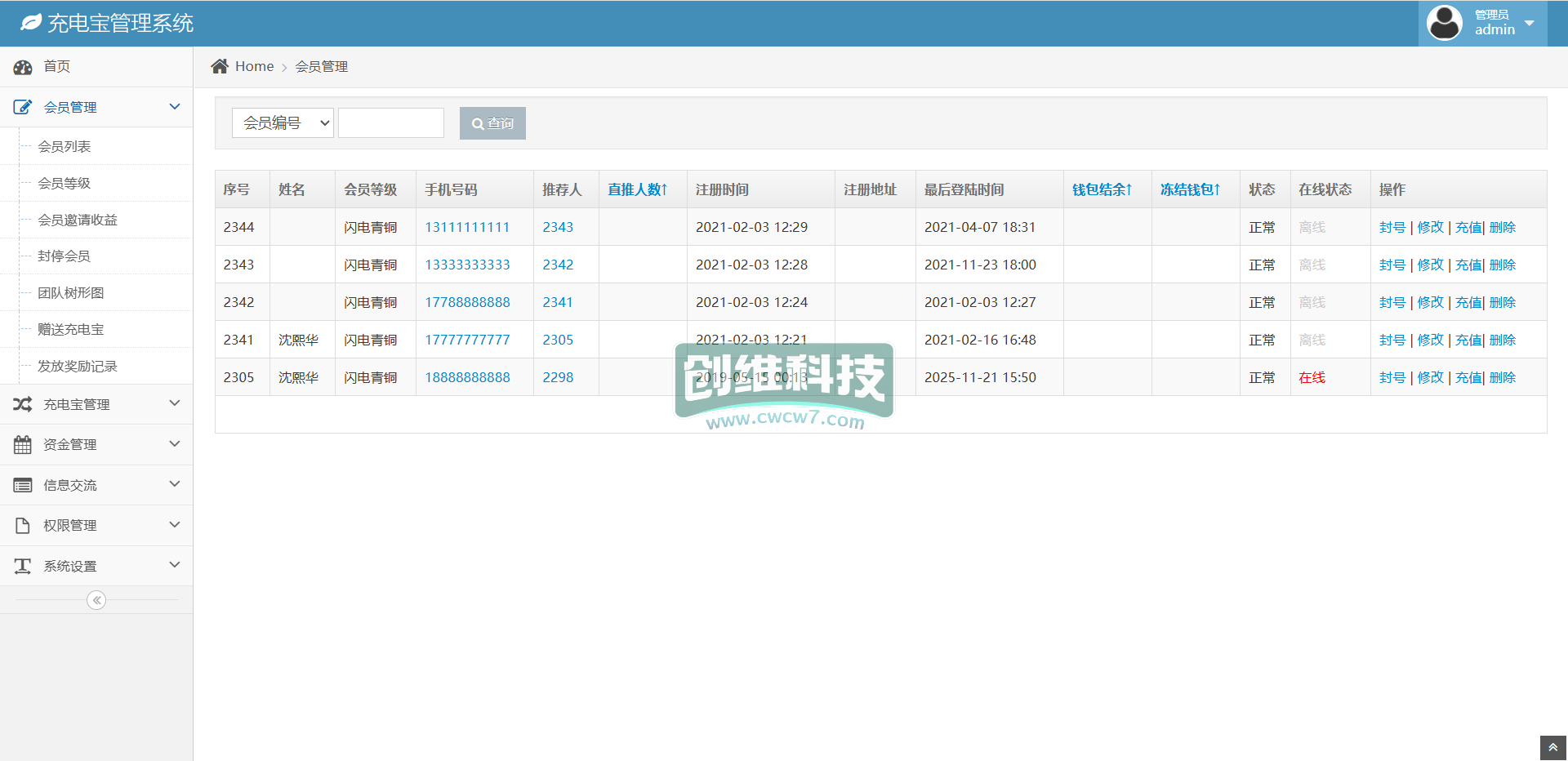Click the shuffle icon for 充电宝管理
The width and height of the screenshot is (1568, 761).
23,404
